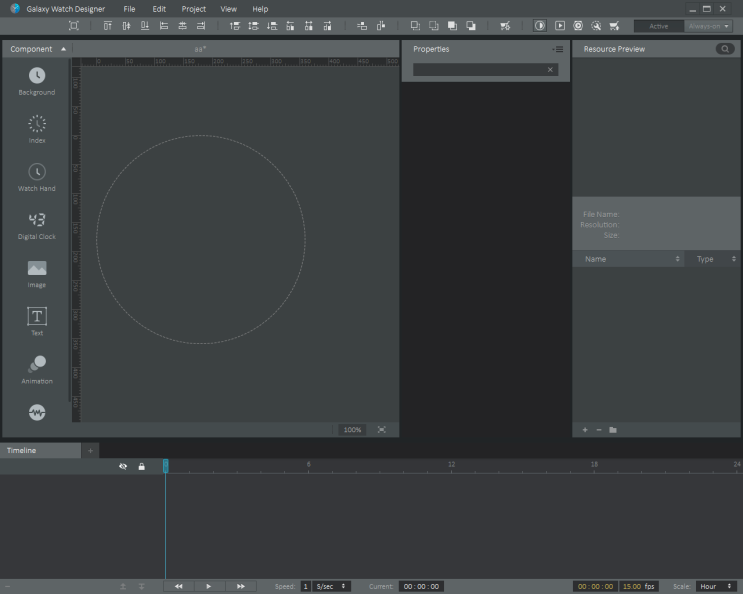The image size is (743, 594).
Task: Fit the canvas to screen icon
Action: [x=381, y=430]
